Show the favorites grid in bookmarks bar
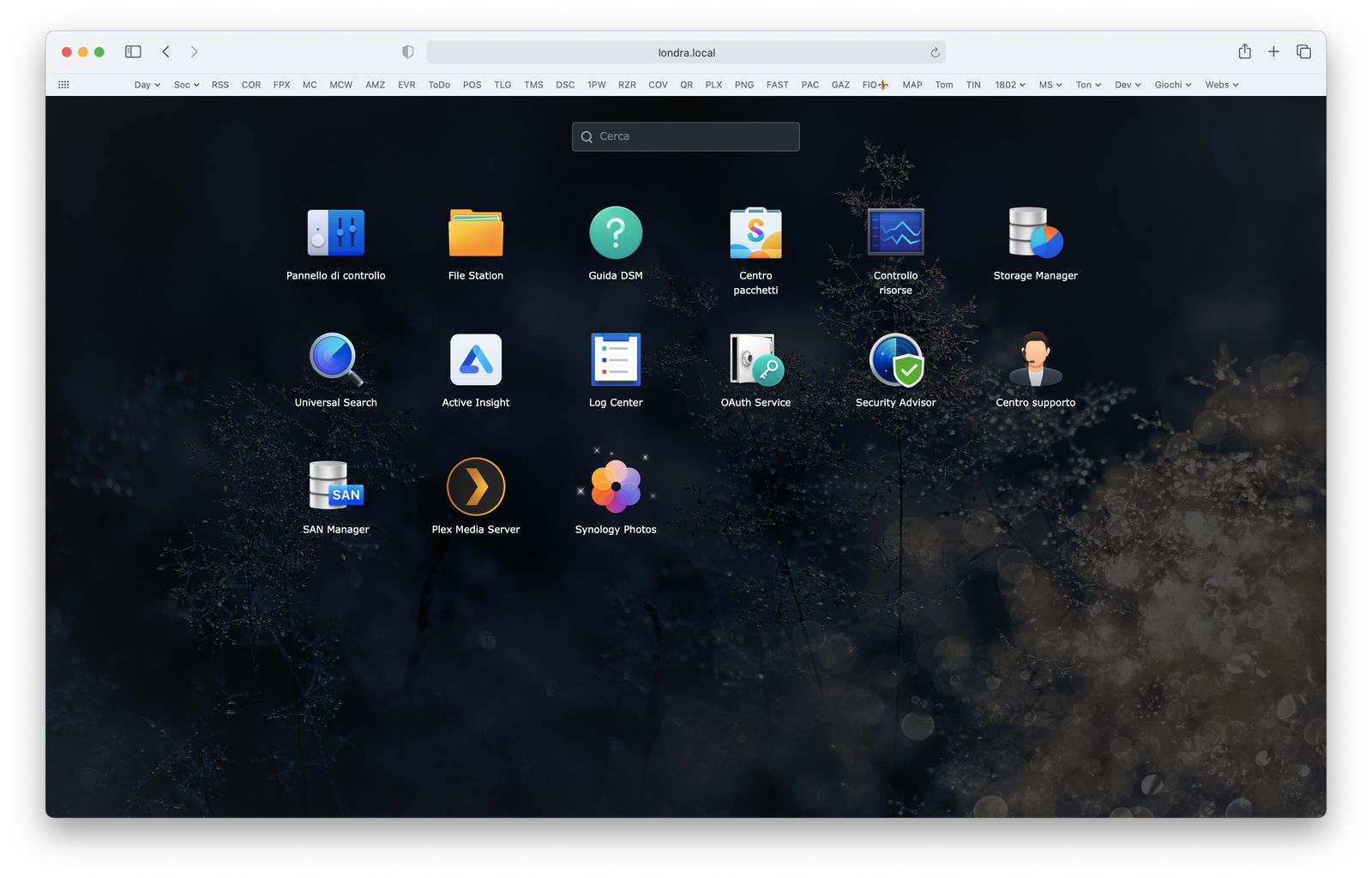Screen dimensions: 1372x878 pyautogui.click(x=63, y=85)
